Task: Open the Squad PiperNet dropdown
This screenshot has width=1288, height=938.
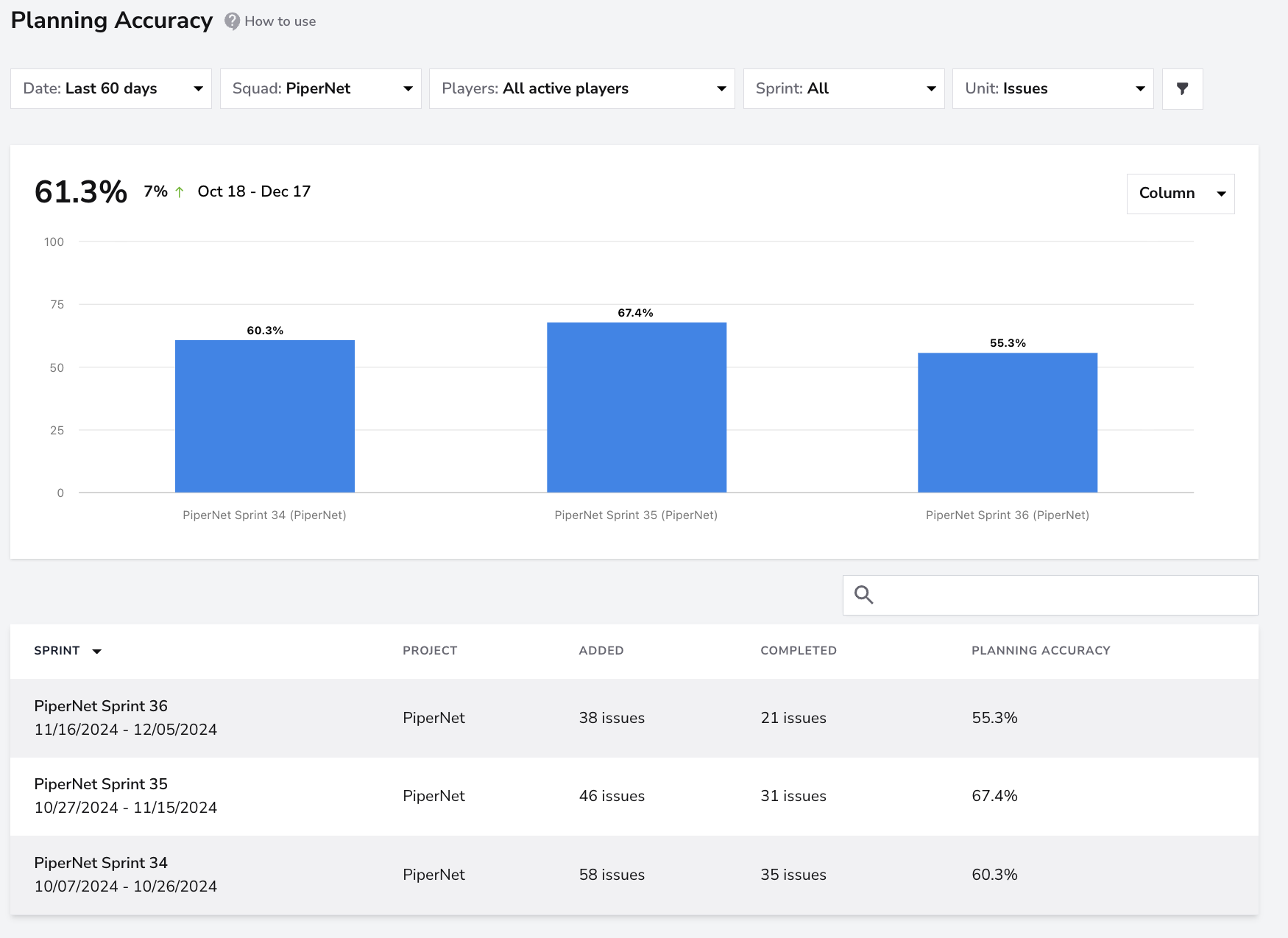Action: (321, 89)
